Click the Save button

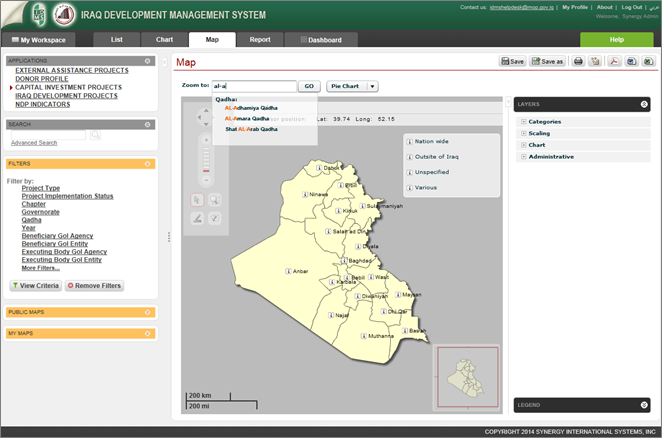(x=512, y=61)
